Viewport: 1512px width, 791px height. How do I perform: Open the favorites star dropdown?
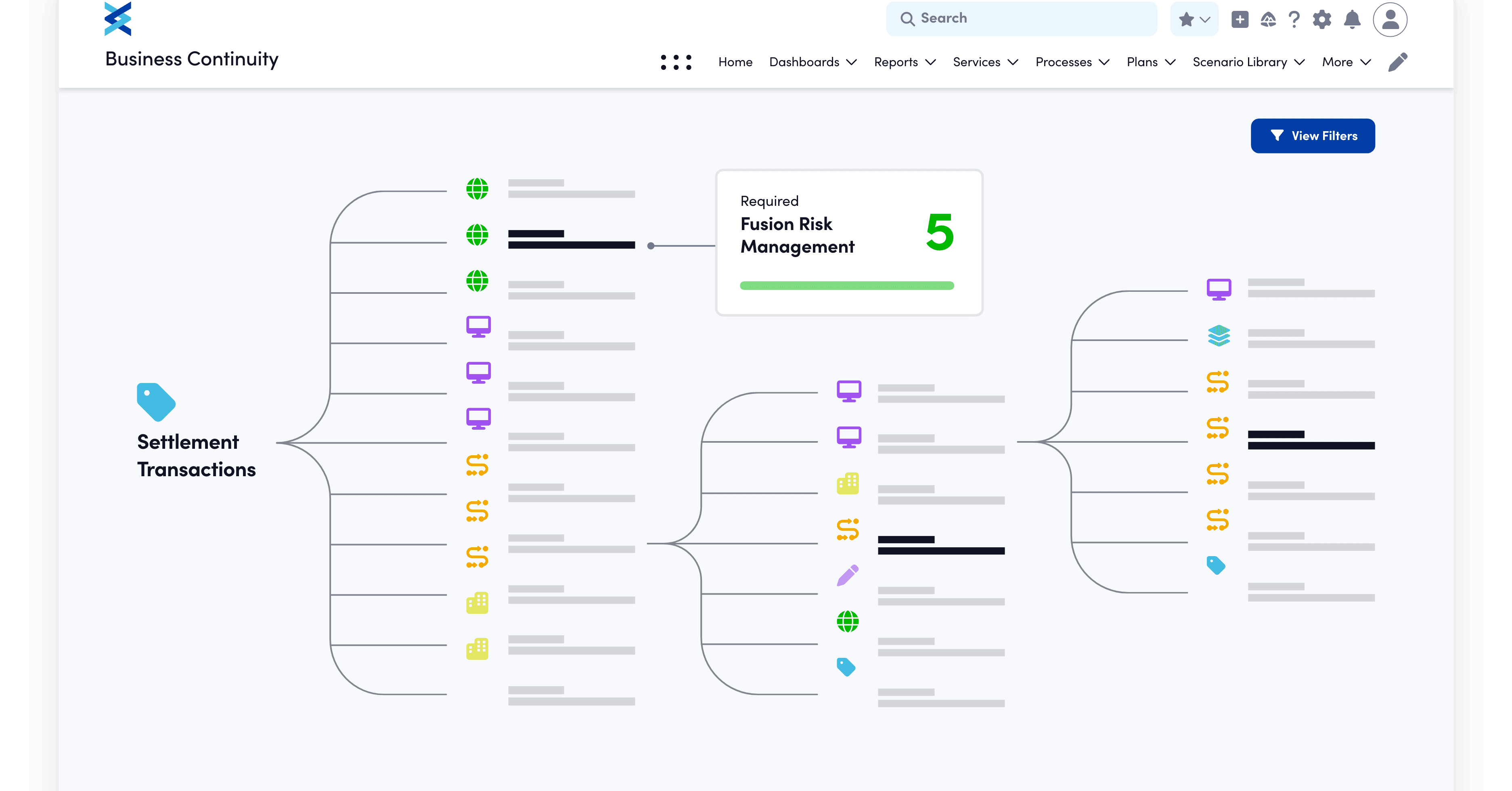1194,19
